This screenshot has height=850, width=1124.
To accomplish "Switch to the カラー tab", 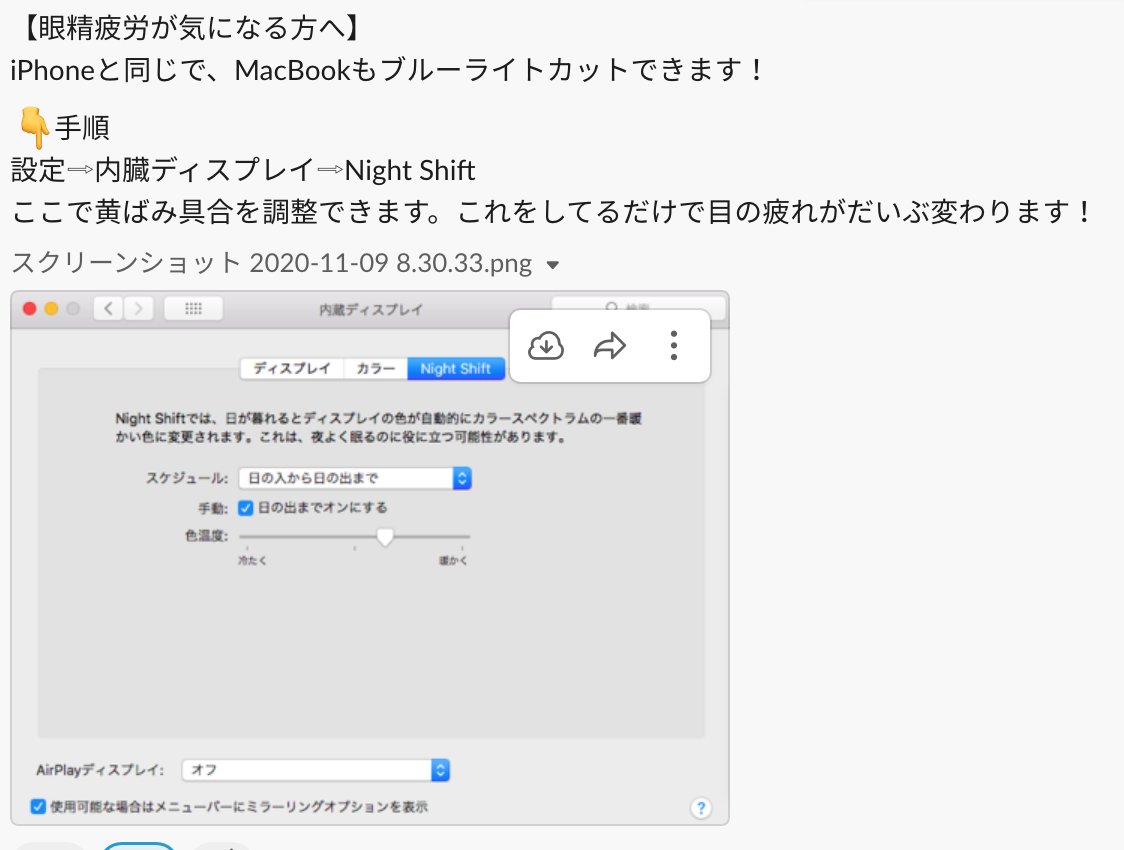I will click(x=376, y=368).
